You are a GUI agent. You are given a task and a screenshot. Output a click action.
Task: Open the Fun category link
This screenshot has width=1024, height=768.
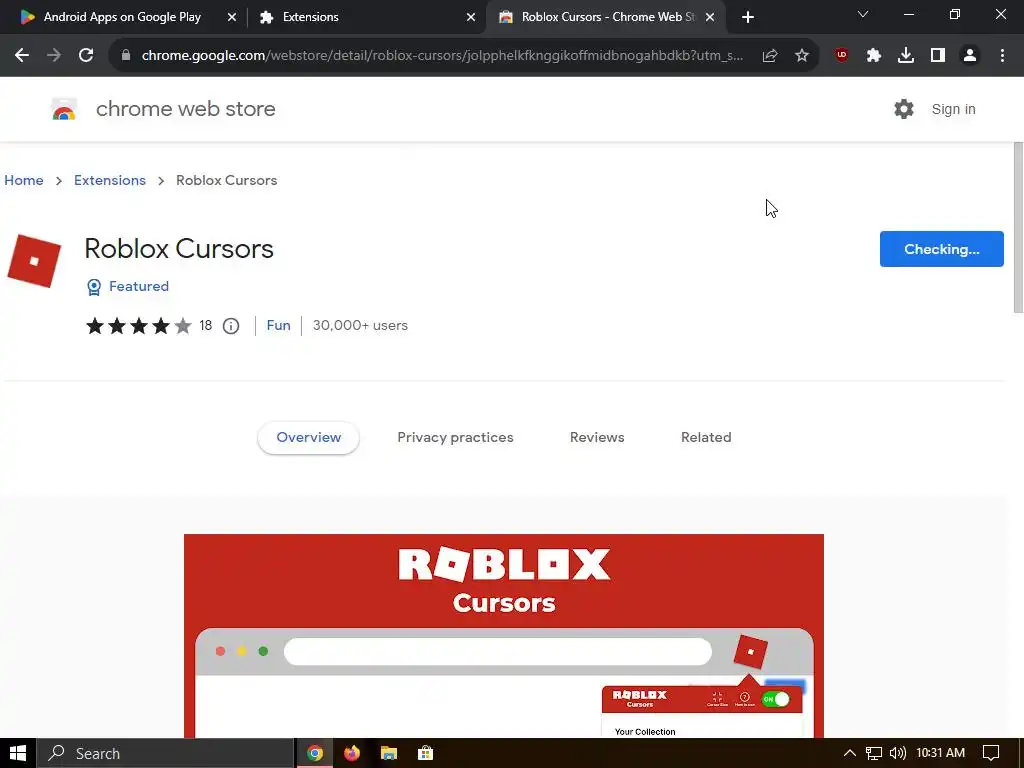pos(278,325)
